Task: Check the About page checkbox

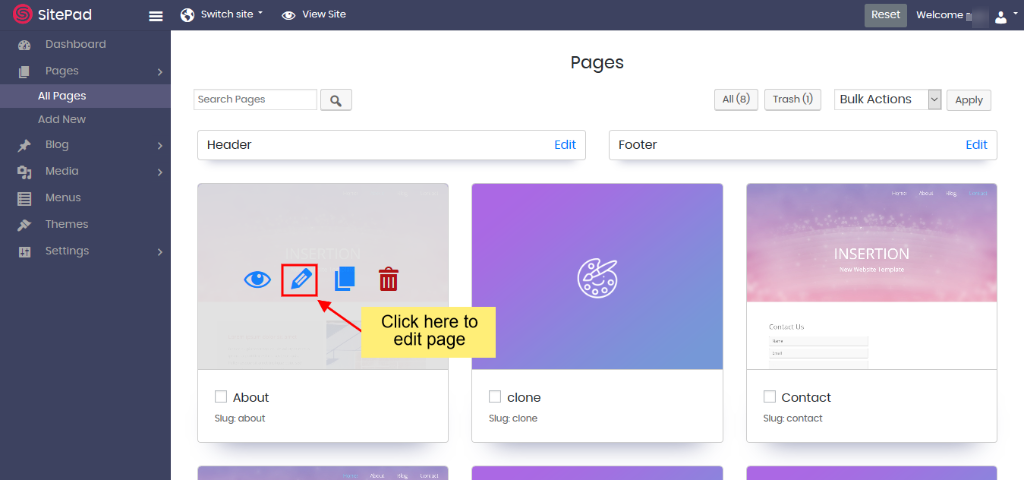Action: pyautogui.click(x=221, y=396)
